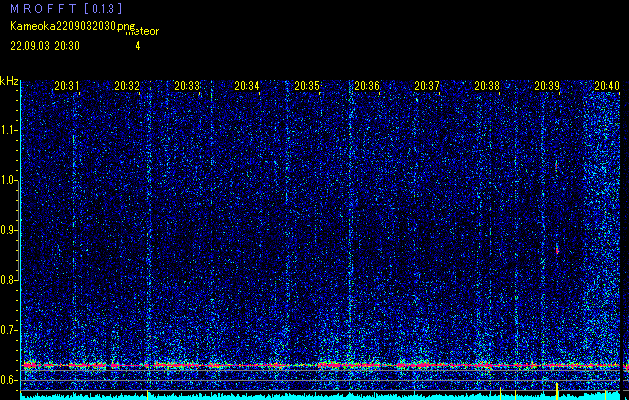The image size is (629, 400).
Task: Click the 20:34 time label
Action: pos(247,85)
